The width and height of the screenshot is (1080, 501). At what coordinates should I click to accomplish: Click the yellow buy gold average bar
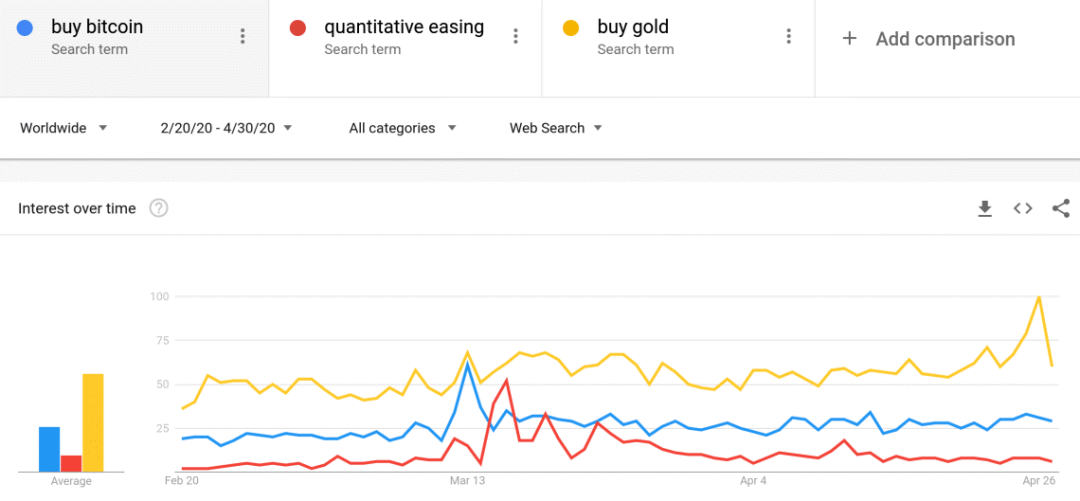click(x=93, y=422)
